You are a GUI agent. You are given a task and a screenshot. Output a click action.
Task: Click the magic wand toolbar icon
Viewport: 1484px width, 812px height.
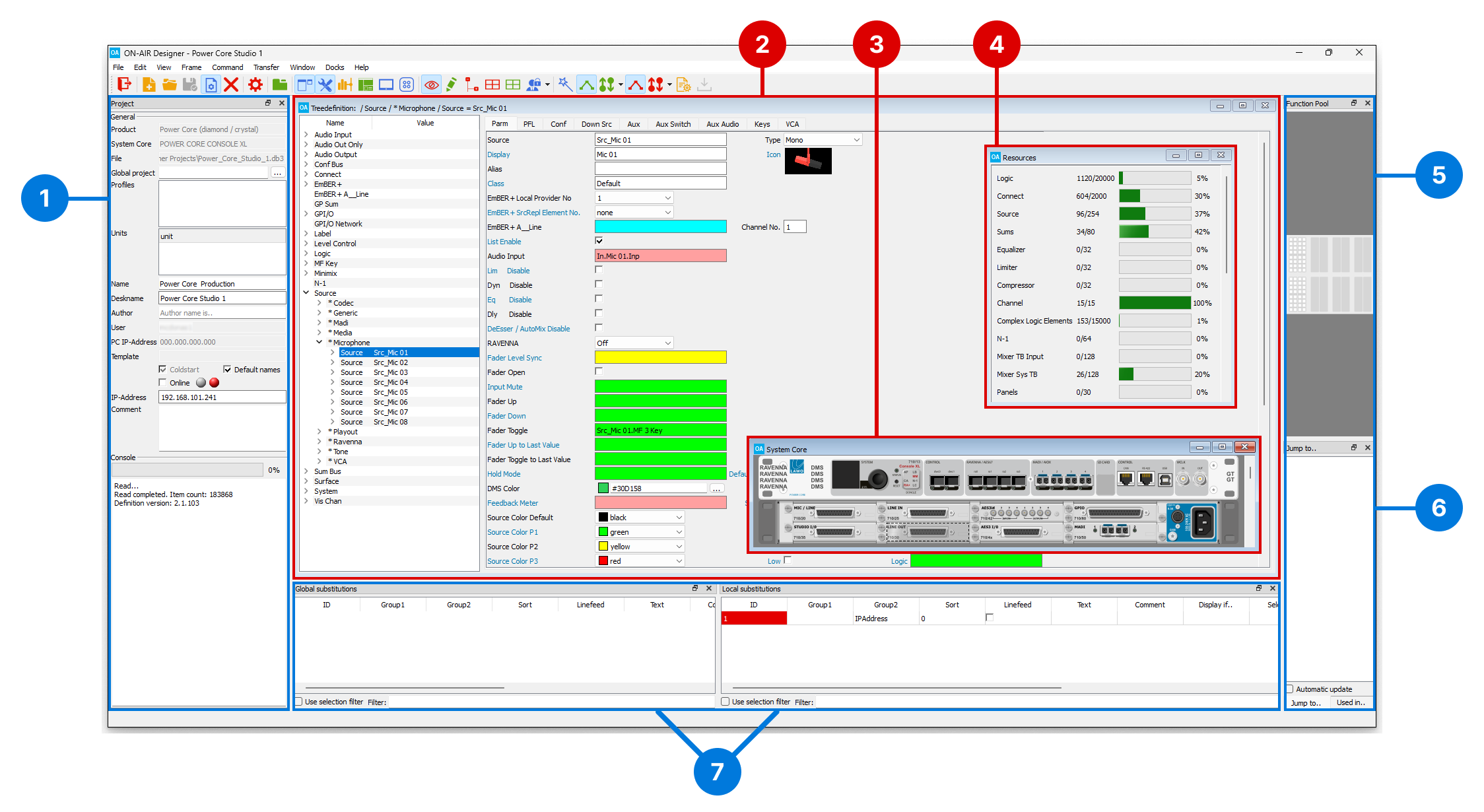pyautogui.click(x=564, y=85)
